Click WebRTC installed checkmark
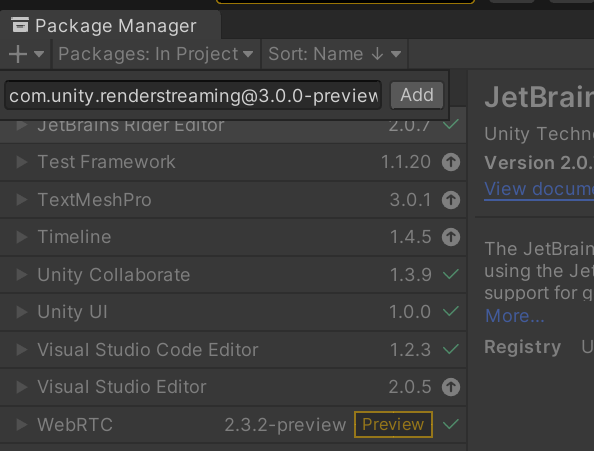The width and height of the screenshot is (594, 451). [451, 424]
